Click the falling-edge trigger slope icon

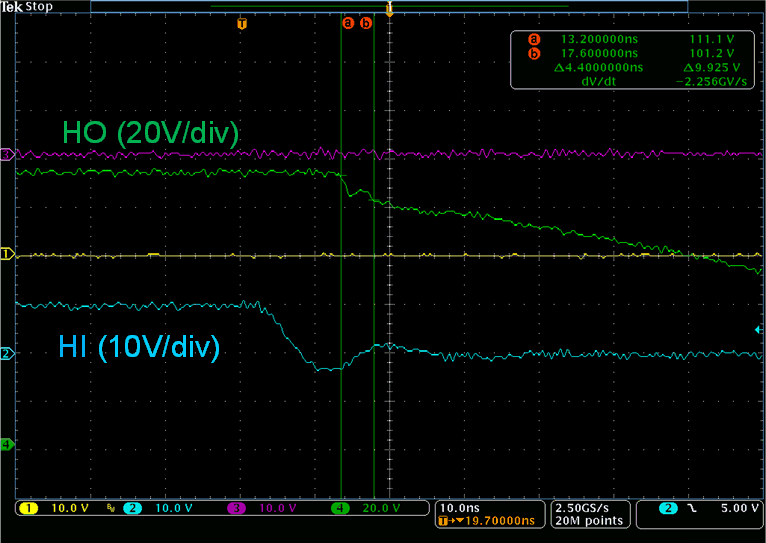692,508
